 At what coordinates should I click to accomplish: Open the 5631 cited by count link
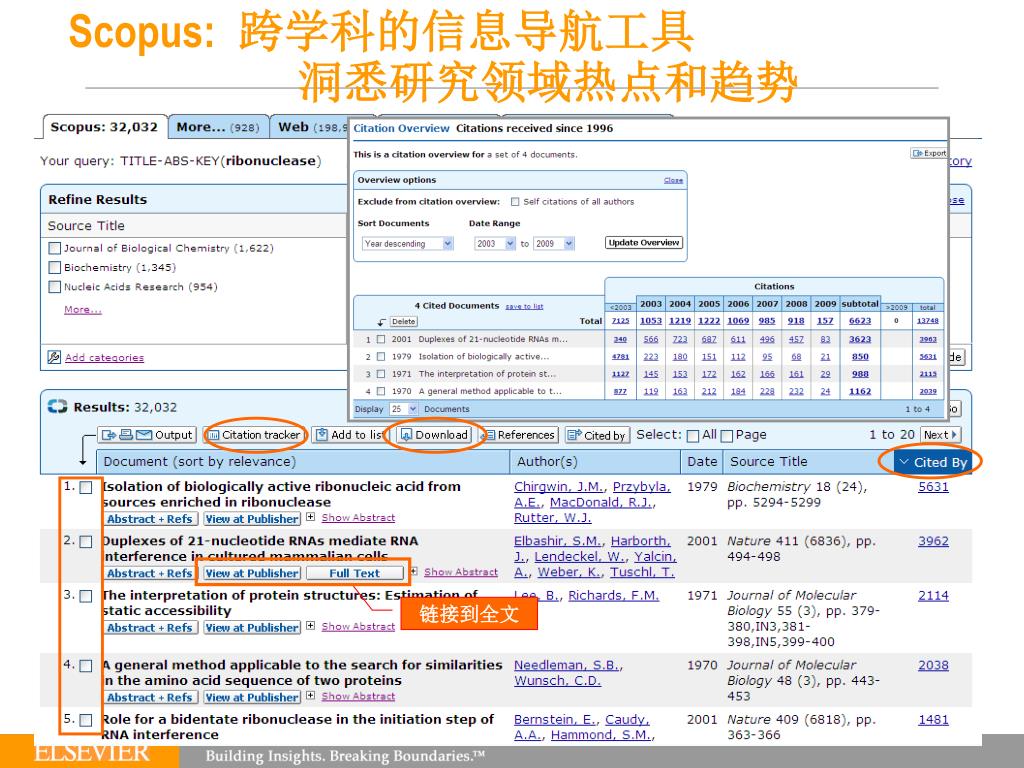[x=933, y=487]
